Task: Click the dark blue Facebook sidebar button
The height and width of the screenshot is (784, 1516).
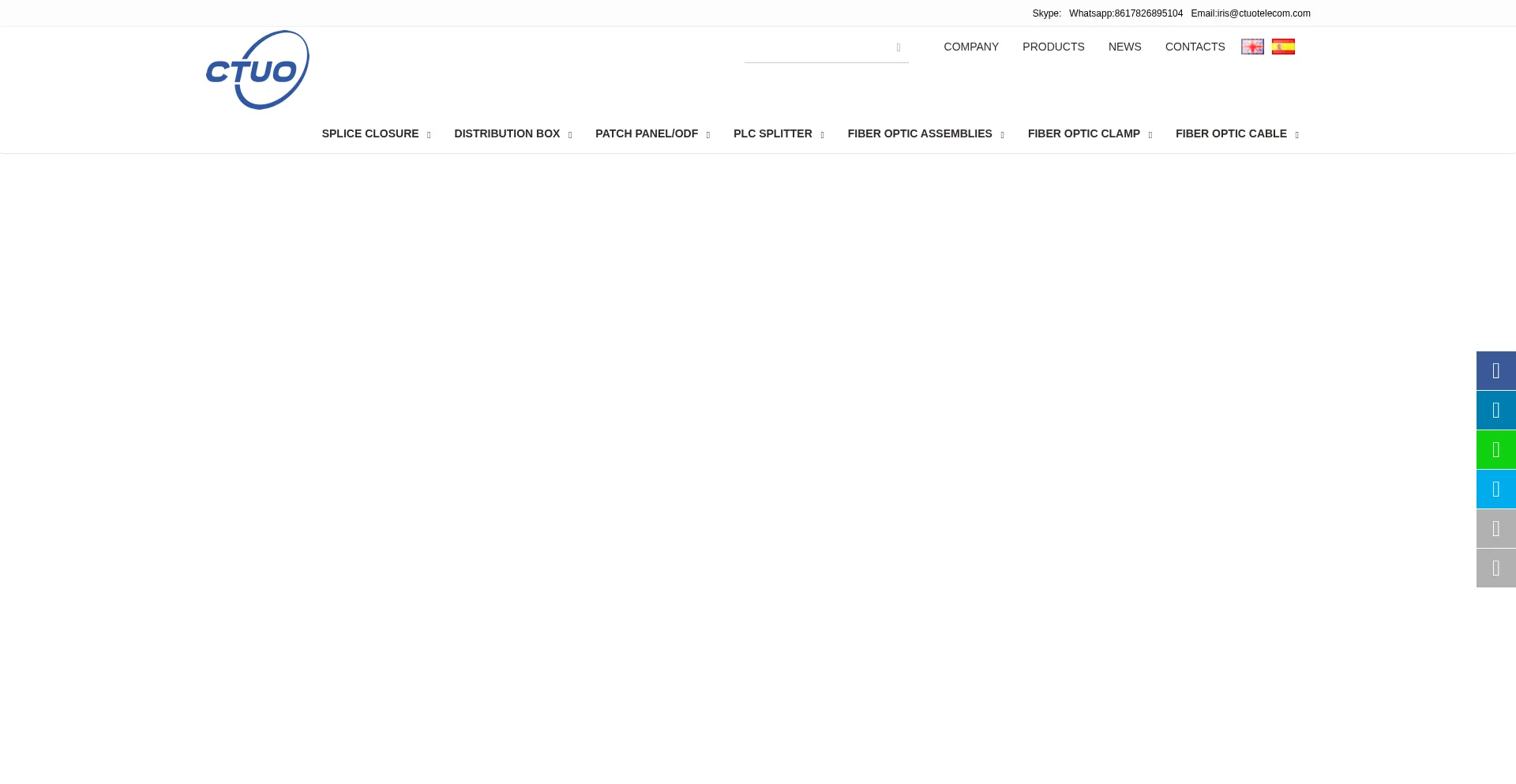Action: (1495, 371)
